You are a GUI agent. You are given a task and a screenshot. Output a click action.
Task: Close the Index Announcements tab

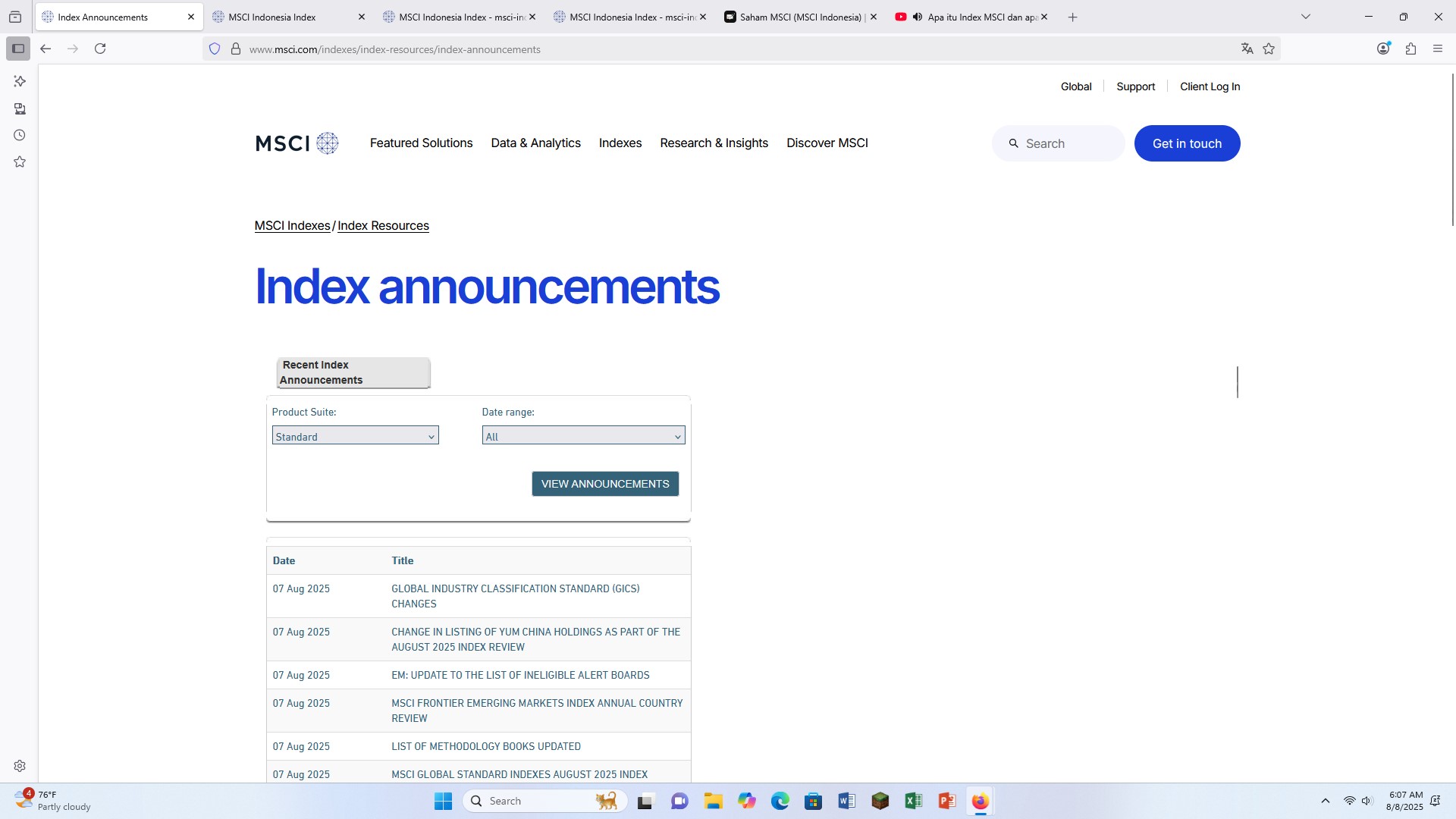(191, 17)
